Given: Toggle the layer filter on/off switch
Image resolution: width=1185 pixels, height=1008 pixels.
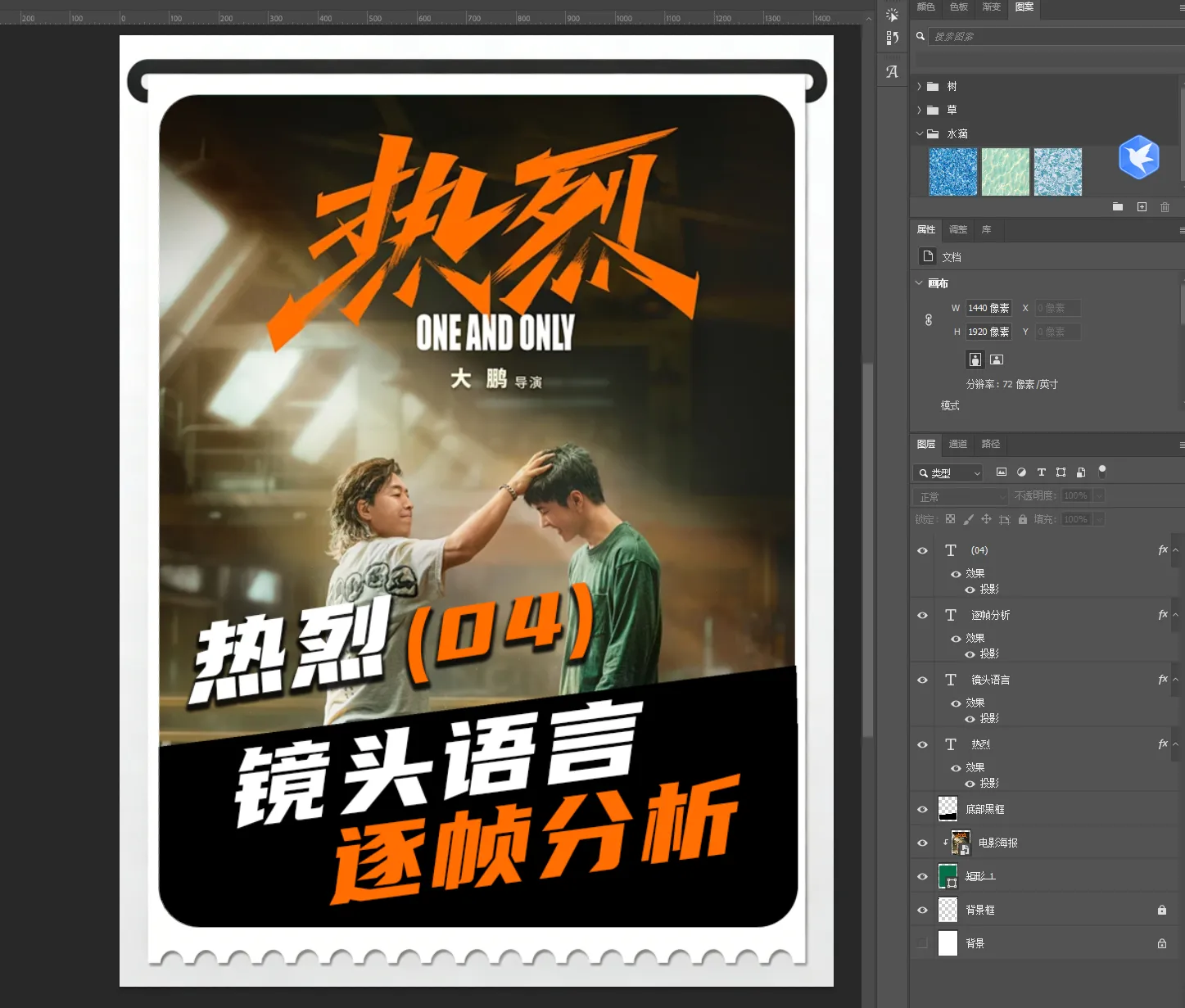Looking at the screenshot, I should [1102, 471].
